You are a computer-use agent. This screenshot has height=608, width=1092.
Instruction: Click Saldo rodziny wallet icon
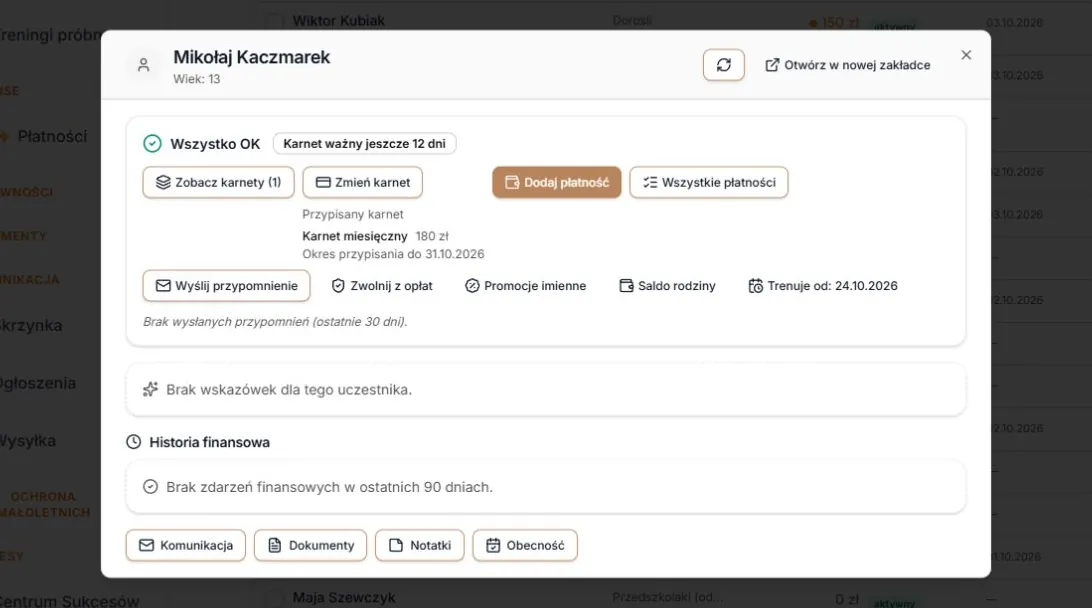(x=626, y=286)
